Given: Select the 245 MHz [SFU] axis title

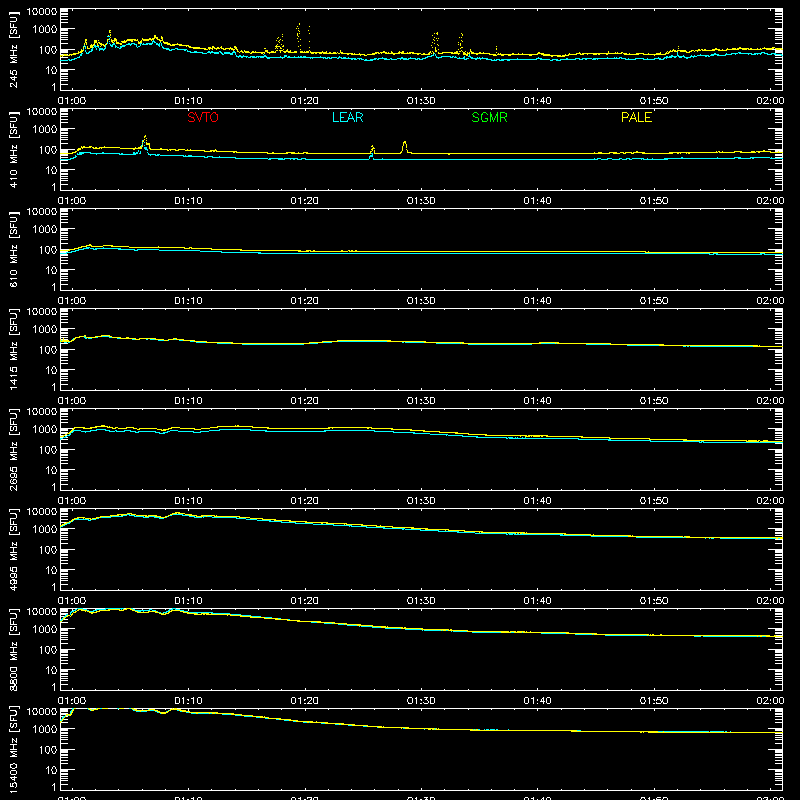Looking at the screenshot, I should pos(14,49).
